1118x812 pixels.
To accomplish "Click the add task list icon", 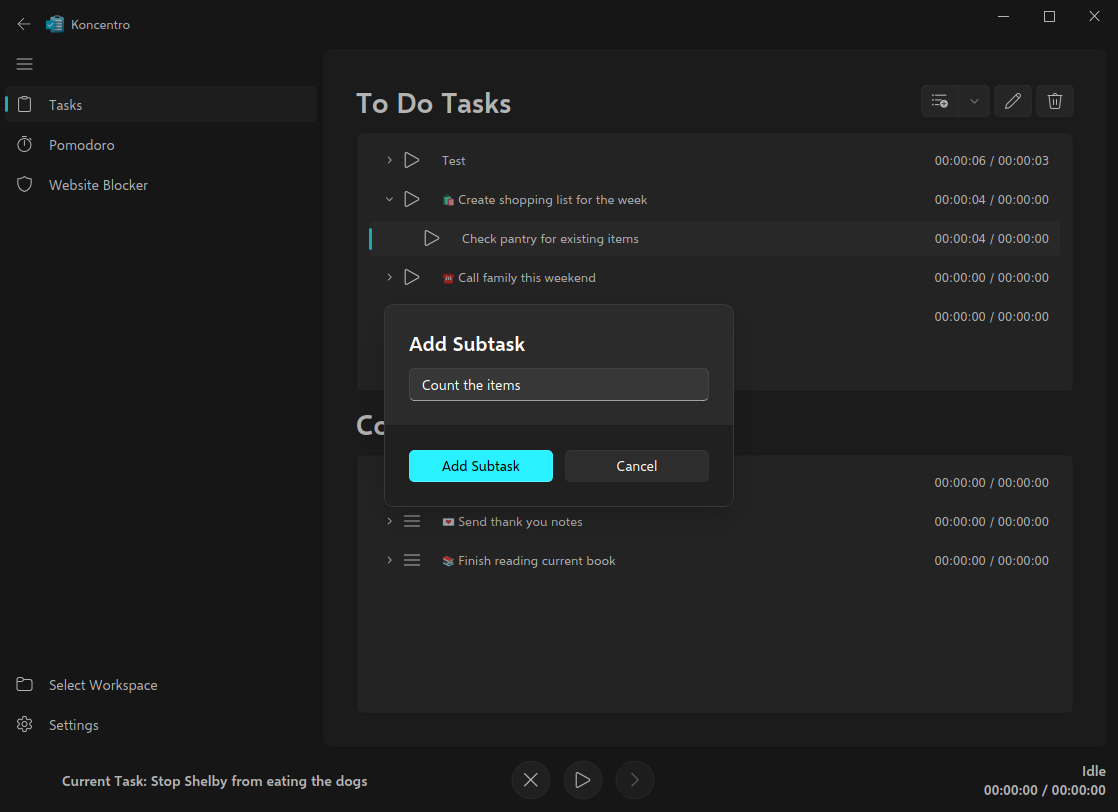I will click(x=939, y=101).
